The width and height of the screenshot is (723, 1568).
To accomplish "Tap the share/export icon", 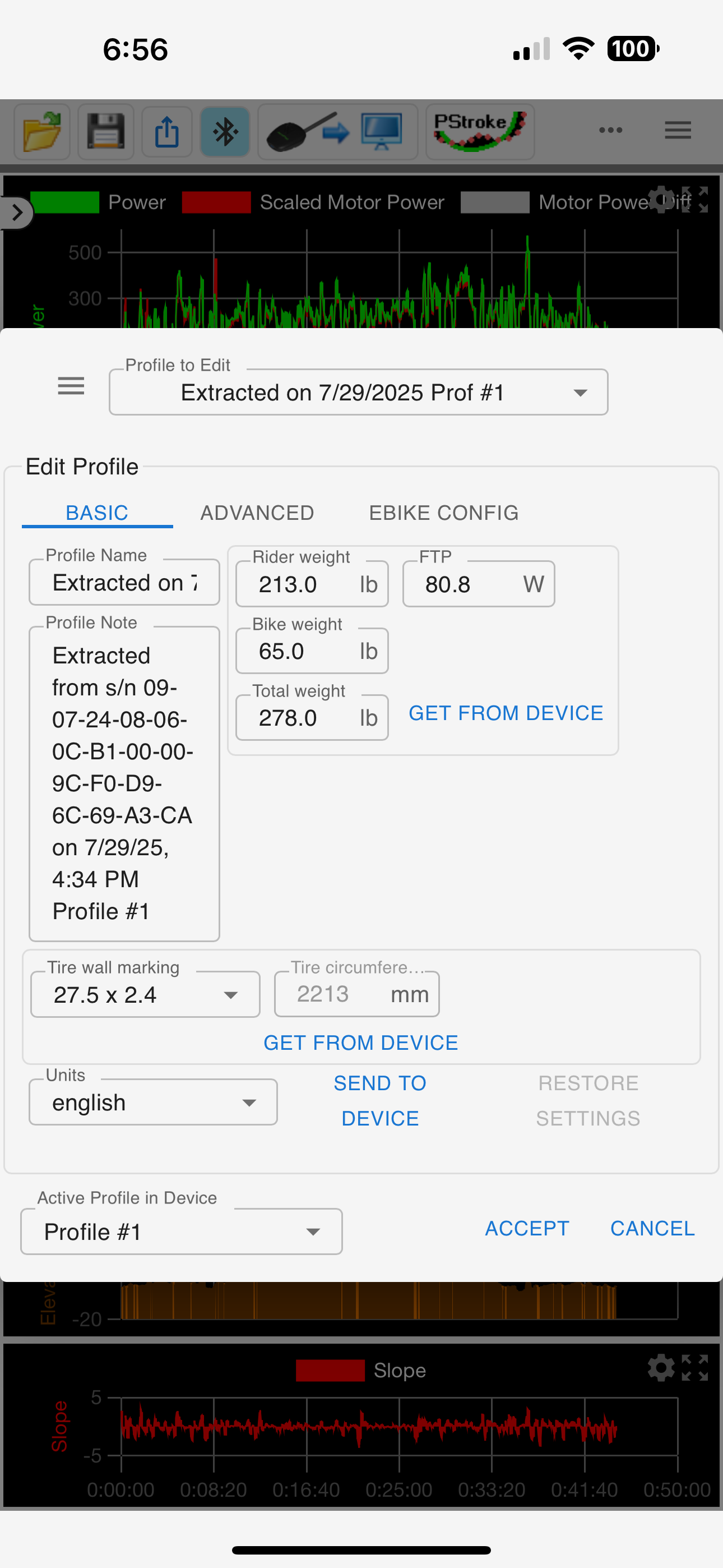I will tap(168, 131).
